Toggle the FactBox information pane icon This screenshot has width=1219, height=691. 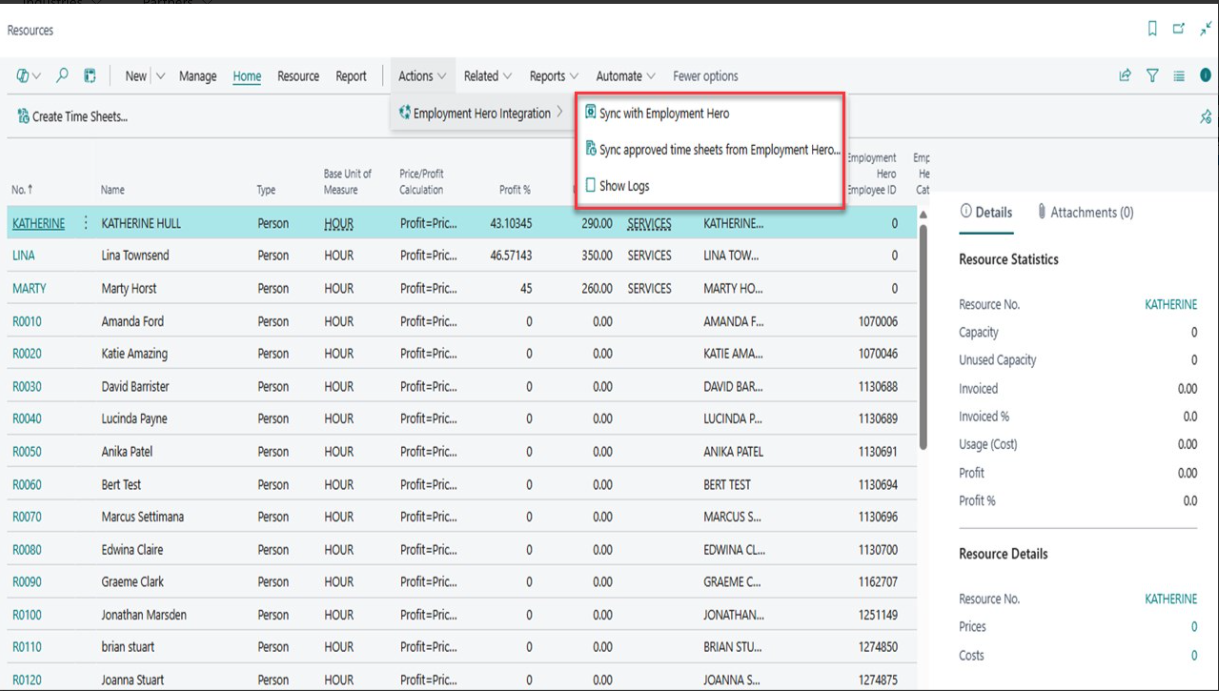tap(1205, 76)
